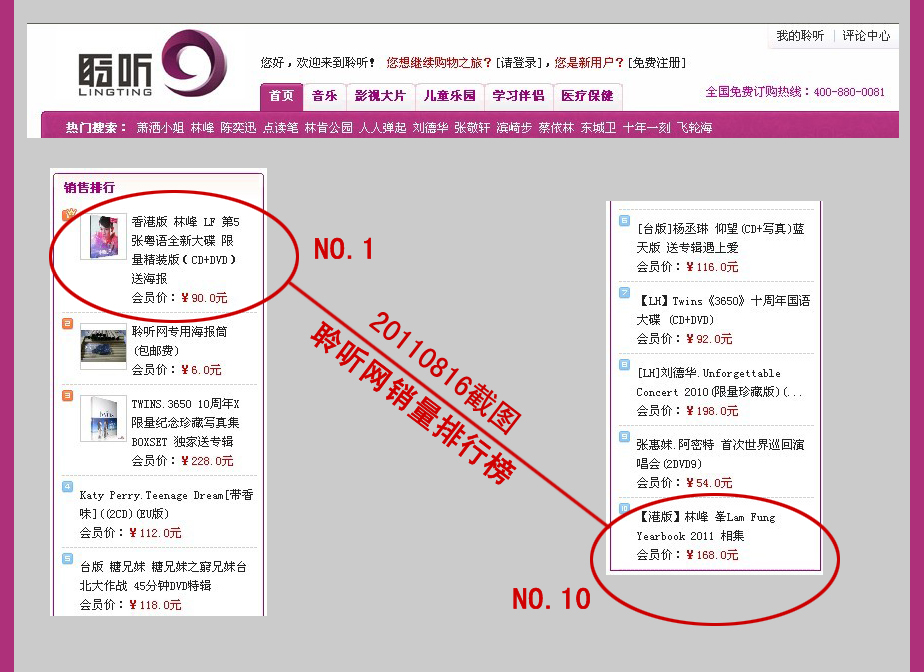
Task: Go to the 学习伴侣 tab
Action: [x=519, y=96]
